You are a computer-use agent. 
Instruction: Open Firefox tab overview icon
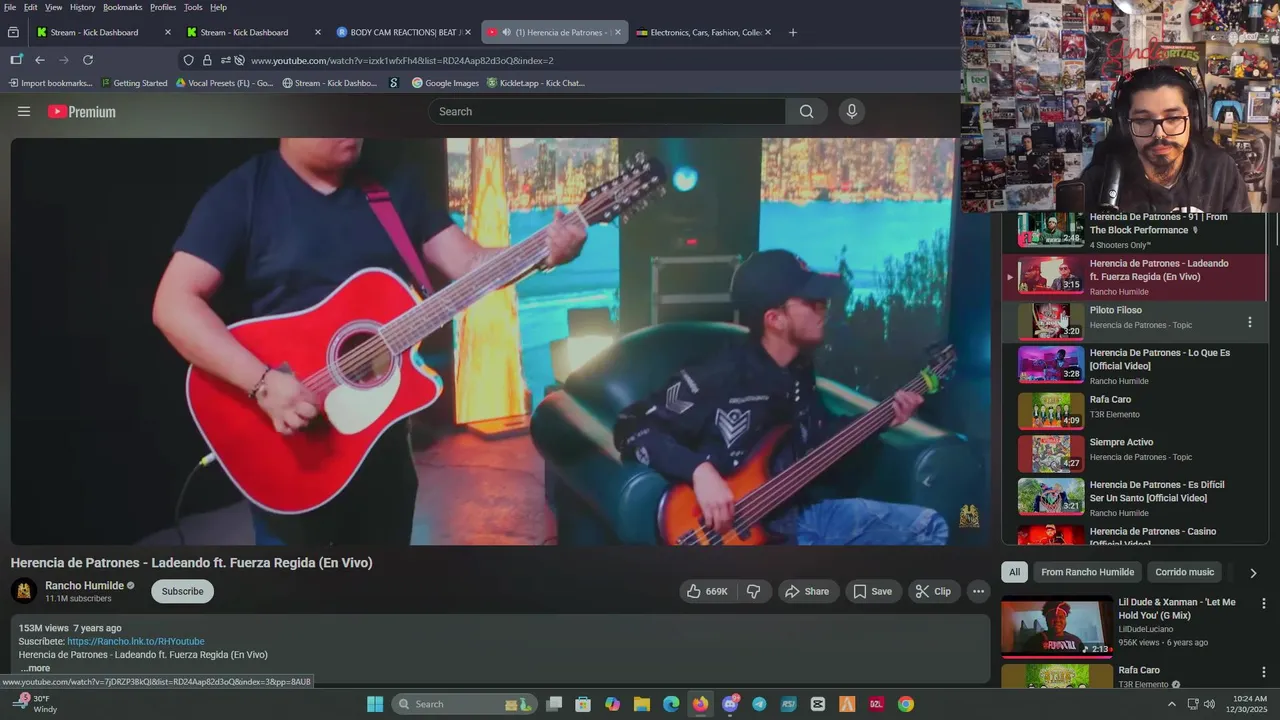[13, 32]
